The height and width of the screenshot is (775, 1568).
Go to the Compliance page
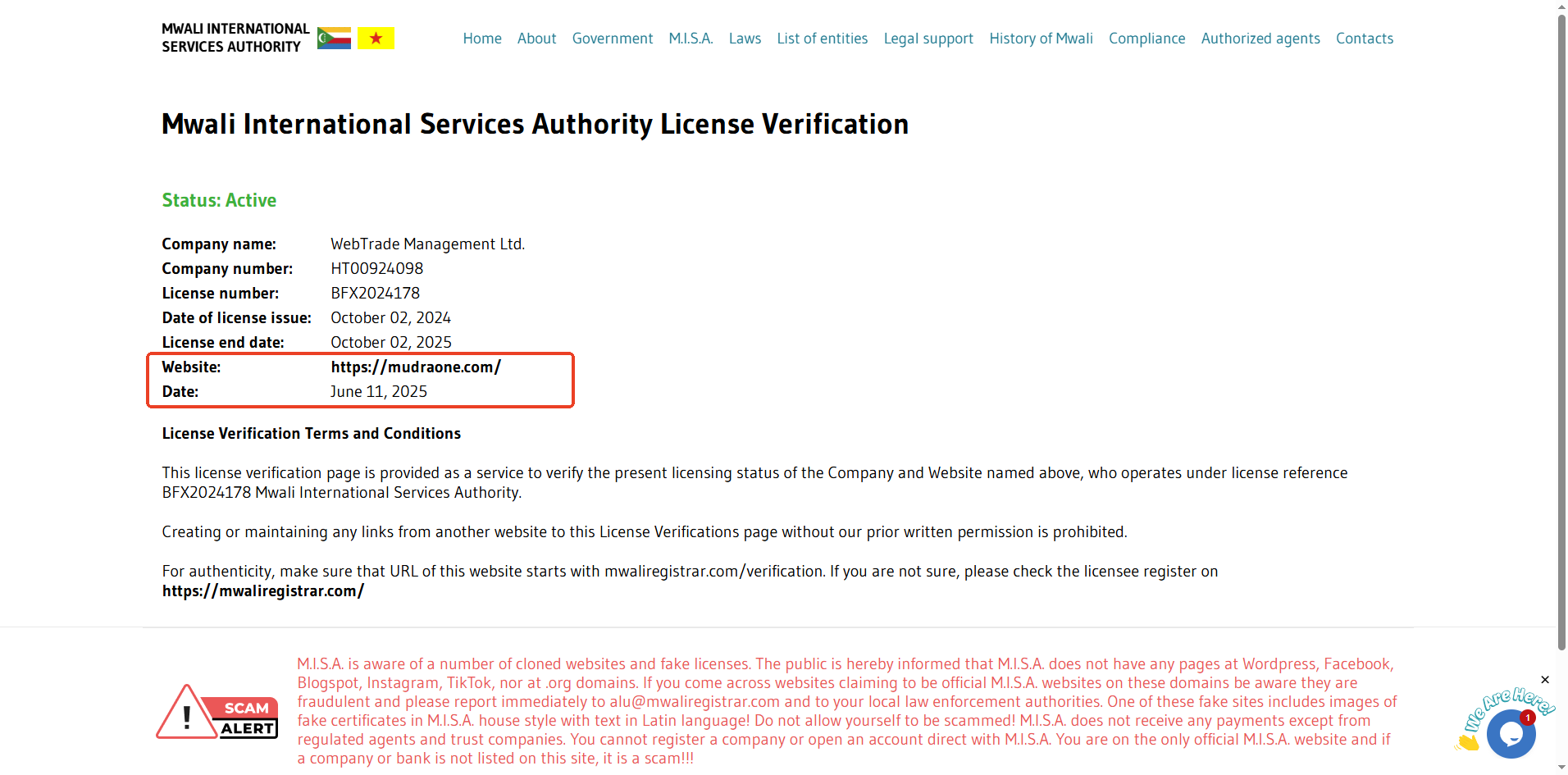pos(1146,39)
